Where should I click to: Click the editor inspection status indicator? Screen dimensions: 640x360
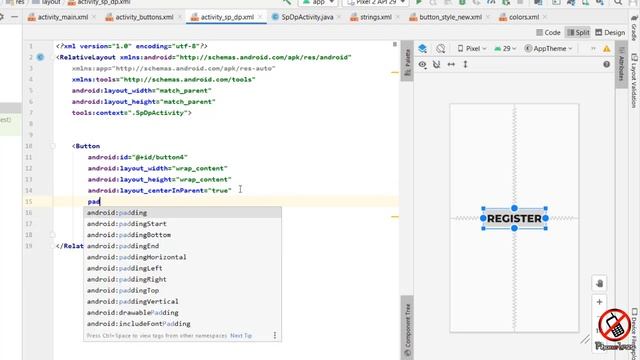395,44
